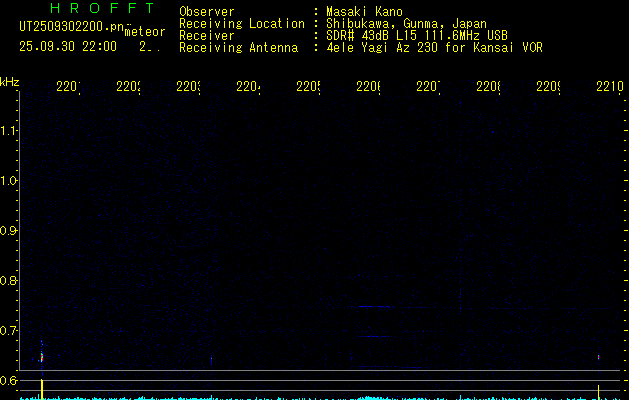Select the Shibukawa, Gunma, Japan location text
629x400 pixels.
pyautogui.click(x=406, y=24)
